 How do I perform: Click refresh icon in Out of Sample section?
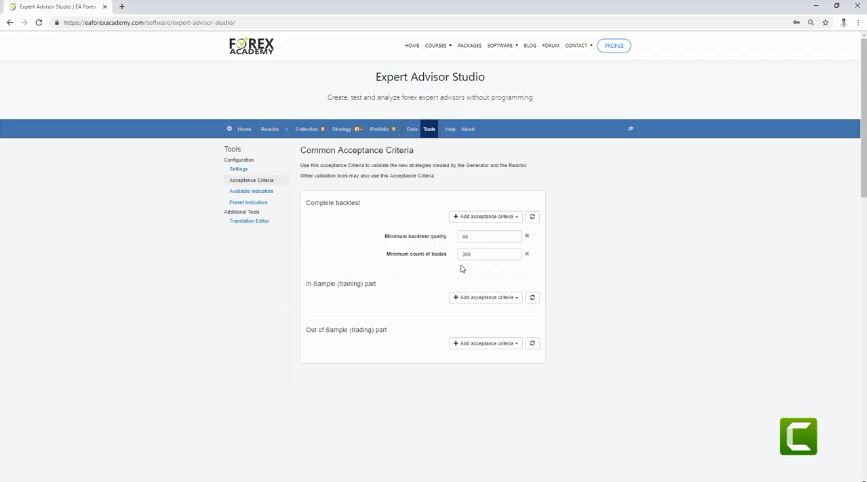(x=533, y=343)
